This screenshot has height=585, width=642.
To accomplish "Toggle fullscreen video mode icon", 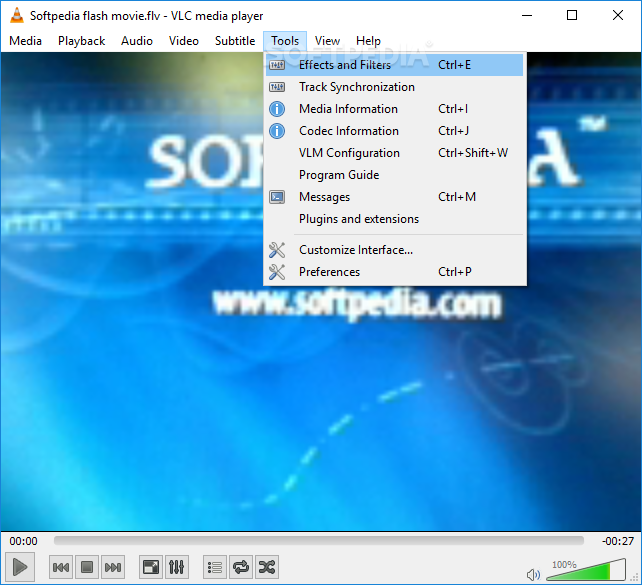I will tap(151, 567).
